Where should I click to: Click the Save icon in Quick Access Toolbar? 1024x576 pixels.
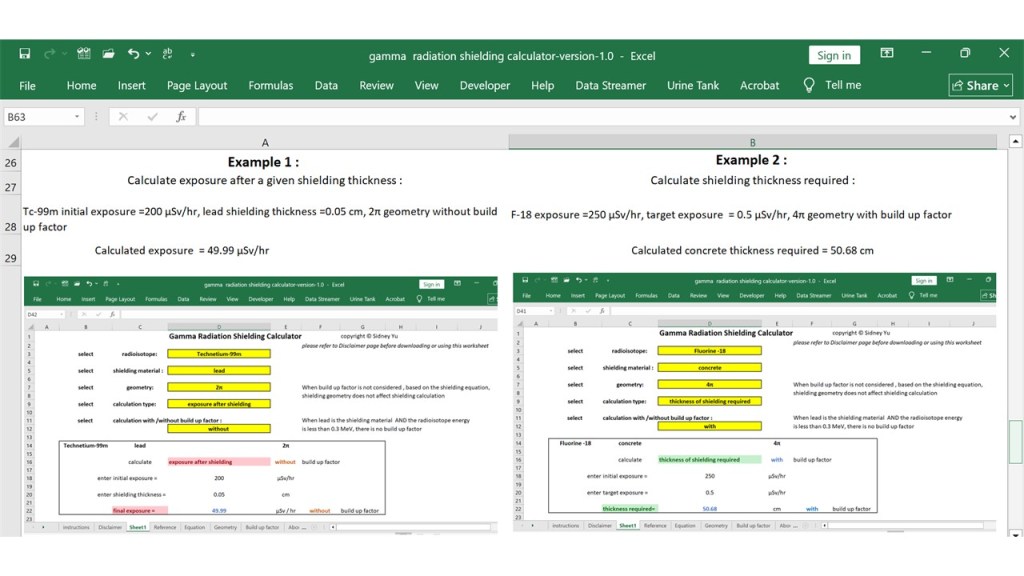pos(24,54)
